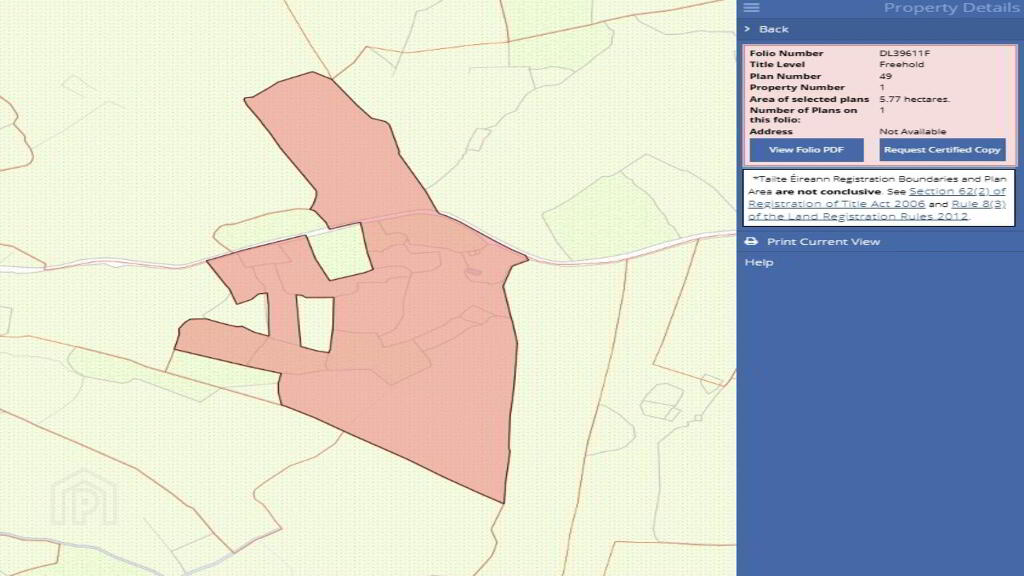Click Request Certified Copy button
The width and height of the screenshot is (1024, 576).
pyautogui.click(x=942, y=150)
